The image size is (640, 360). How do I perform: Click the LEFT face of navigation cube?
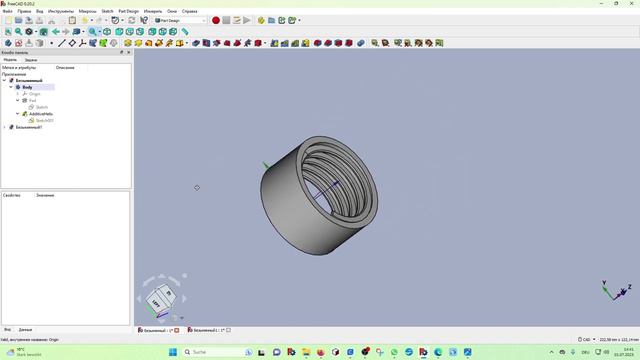click(156, 302)
